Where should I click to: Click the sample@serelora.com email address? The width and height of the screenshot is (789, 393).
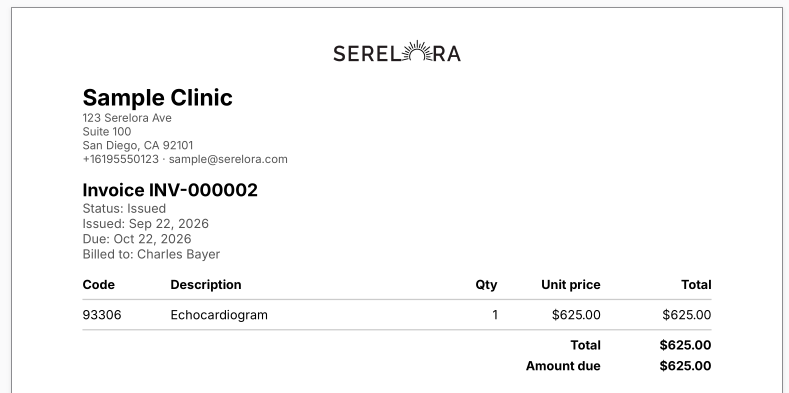coord(228,160)
